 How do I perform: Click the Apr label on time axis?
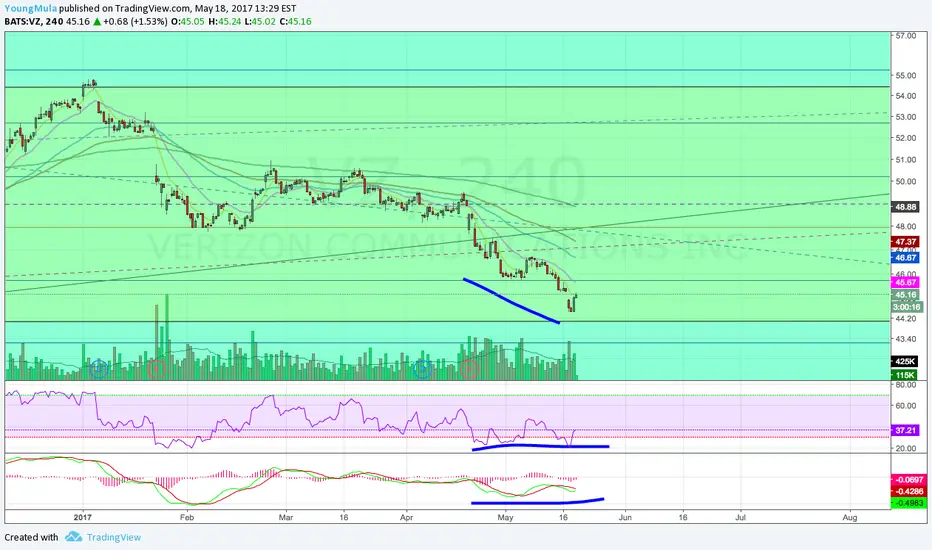pos(407,517)
